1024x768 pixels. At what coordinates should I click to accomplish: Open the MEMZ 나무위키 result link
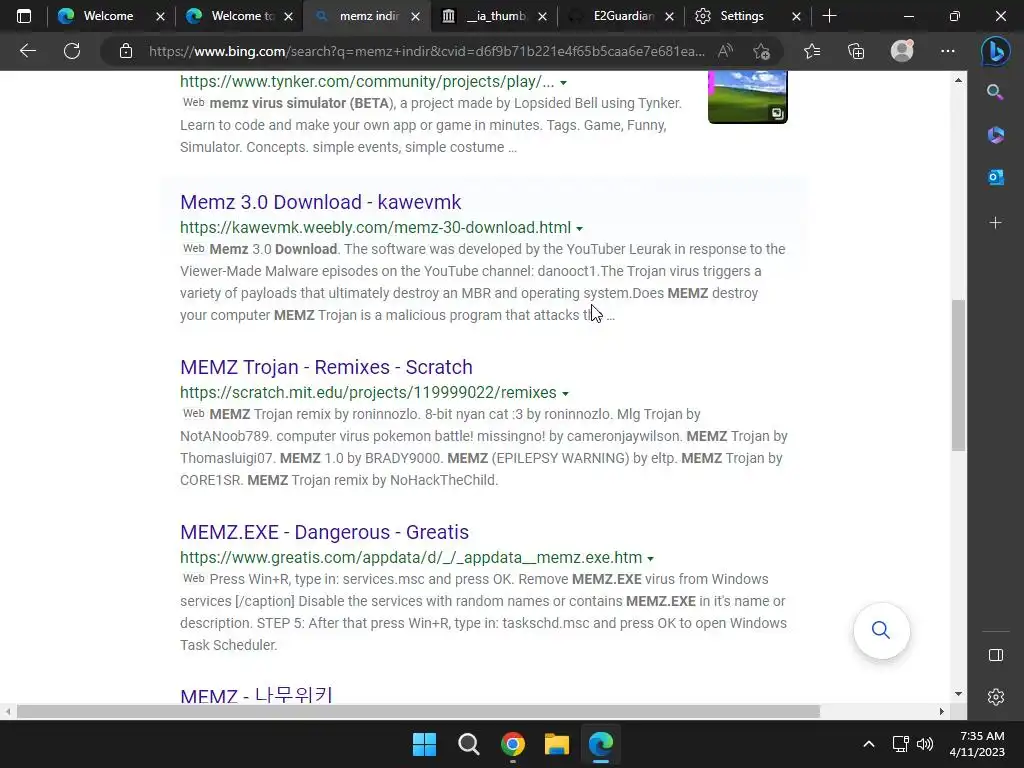pyautogui.click(x=257, y=695)
